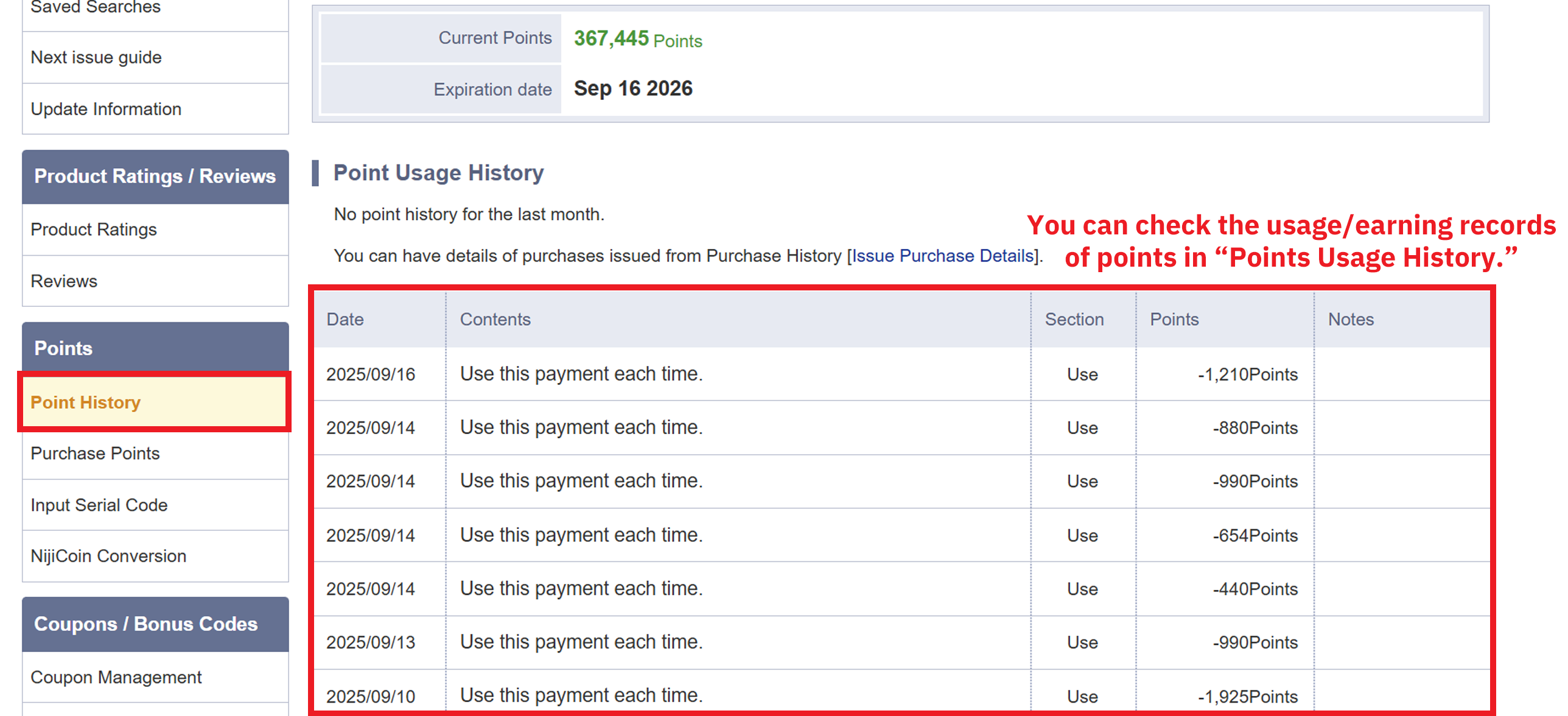Click the Product Ratings / Reviews header

click(155, 177)
